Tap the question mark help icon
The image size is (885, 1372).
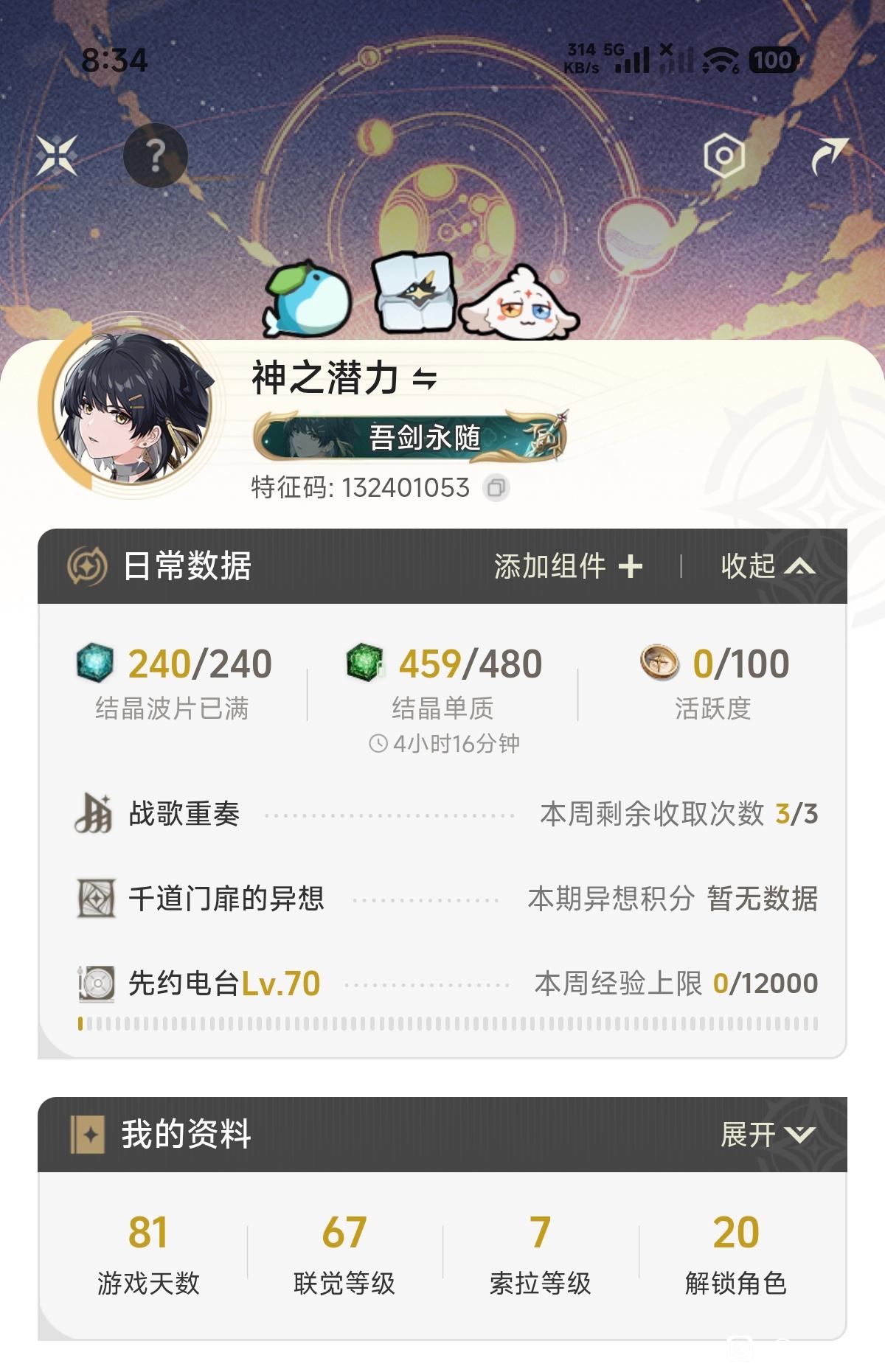155,156
